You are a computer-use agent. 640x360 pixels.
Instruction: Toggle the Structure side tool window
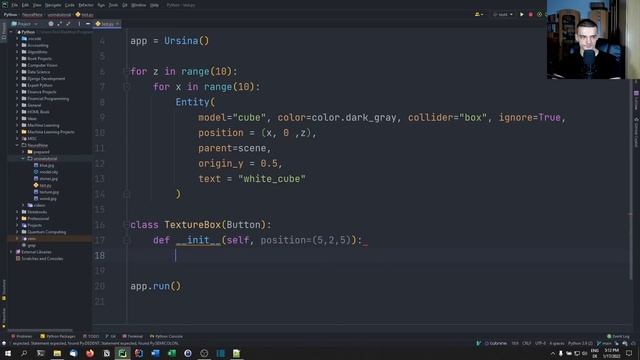click(4, 291)
